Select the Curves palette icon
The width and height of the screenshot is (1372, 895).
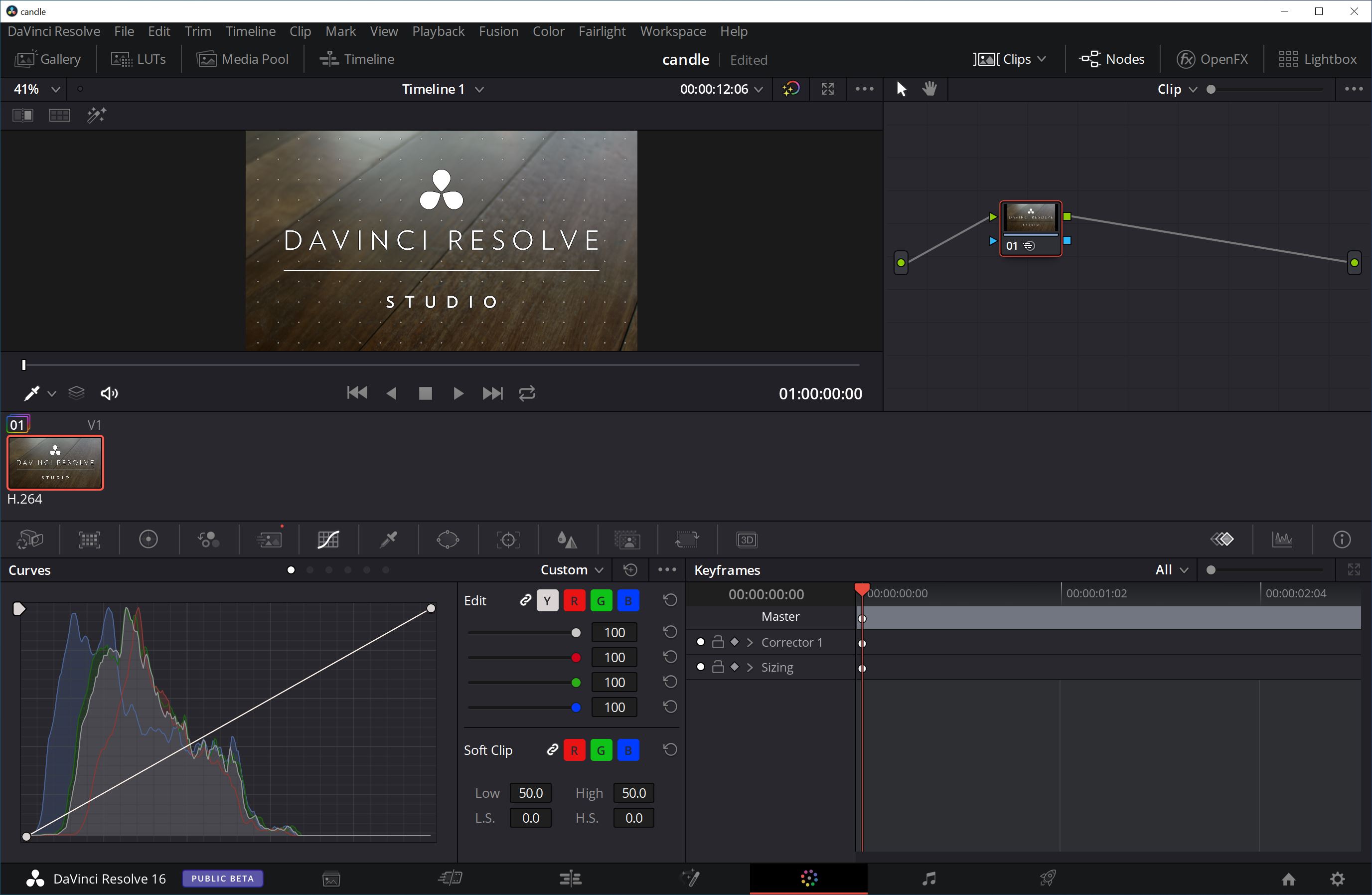click(x=328, y=540)
